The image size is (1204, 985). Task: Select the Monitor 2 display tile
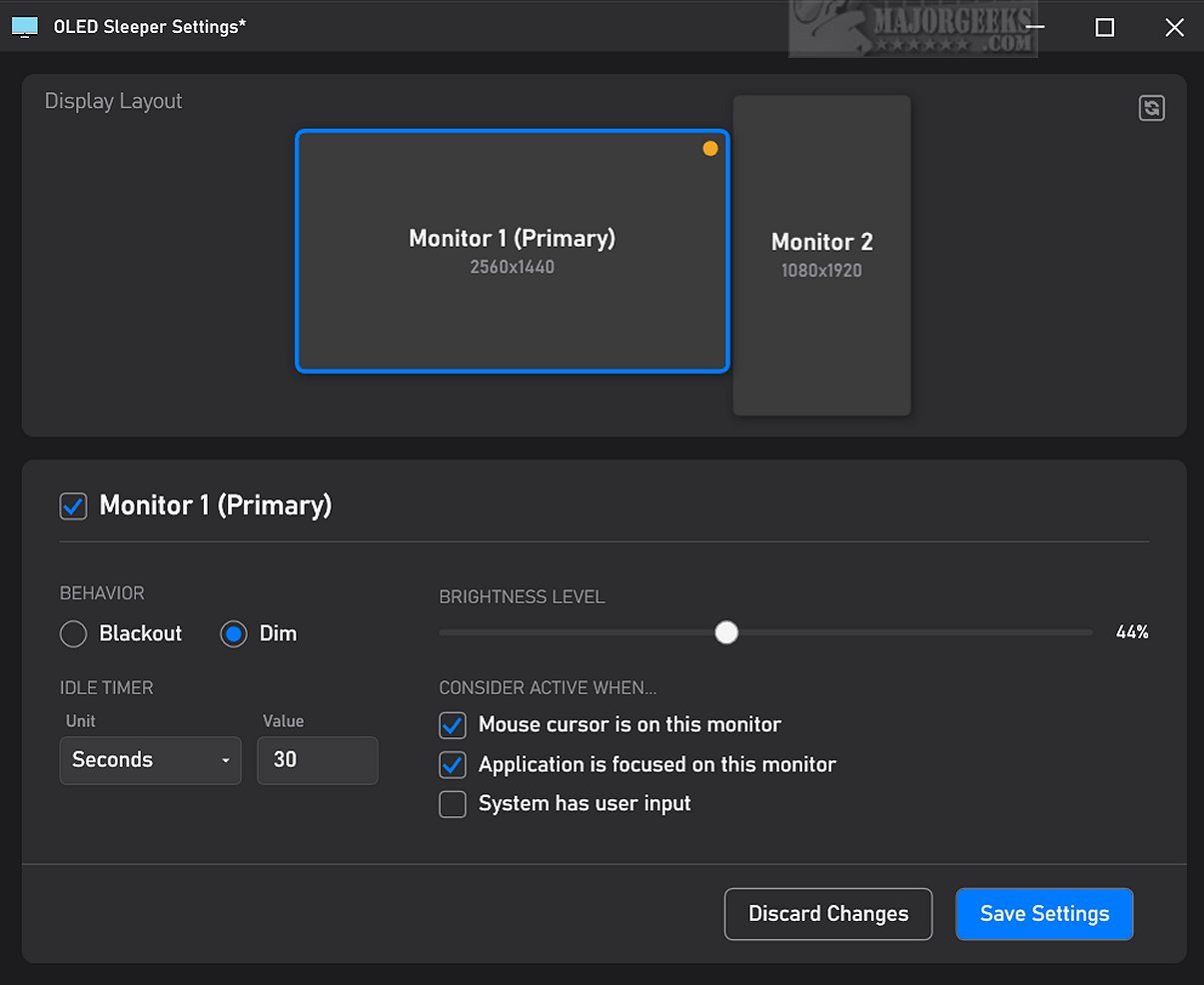click(821, 255)
